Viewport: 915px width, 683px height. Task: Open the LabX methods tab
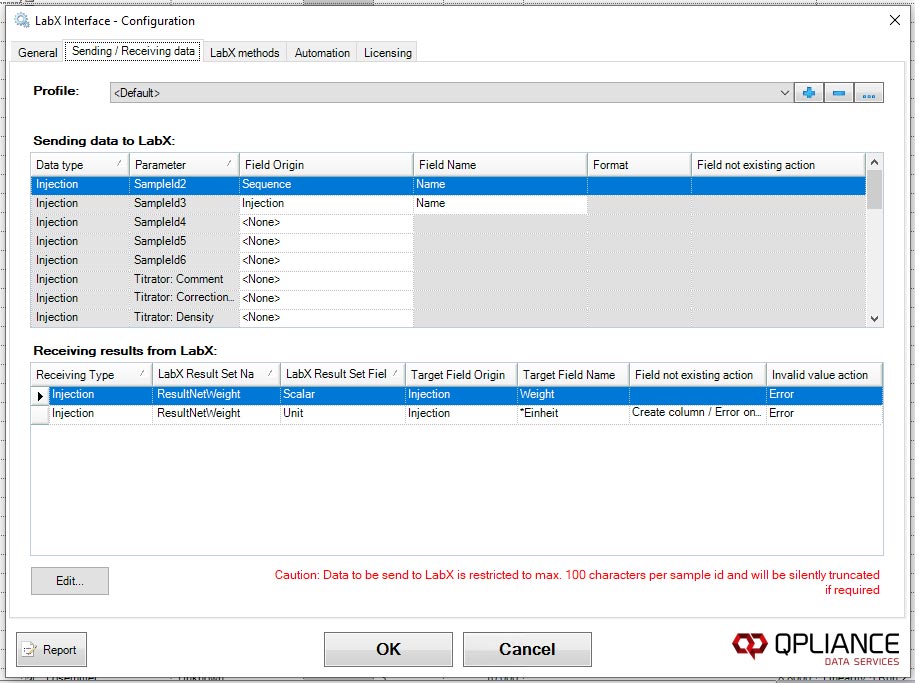(245, 53)
